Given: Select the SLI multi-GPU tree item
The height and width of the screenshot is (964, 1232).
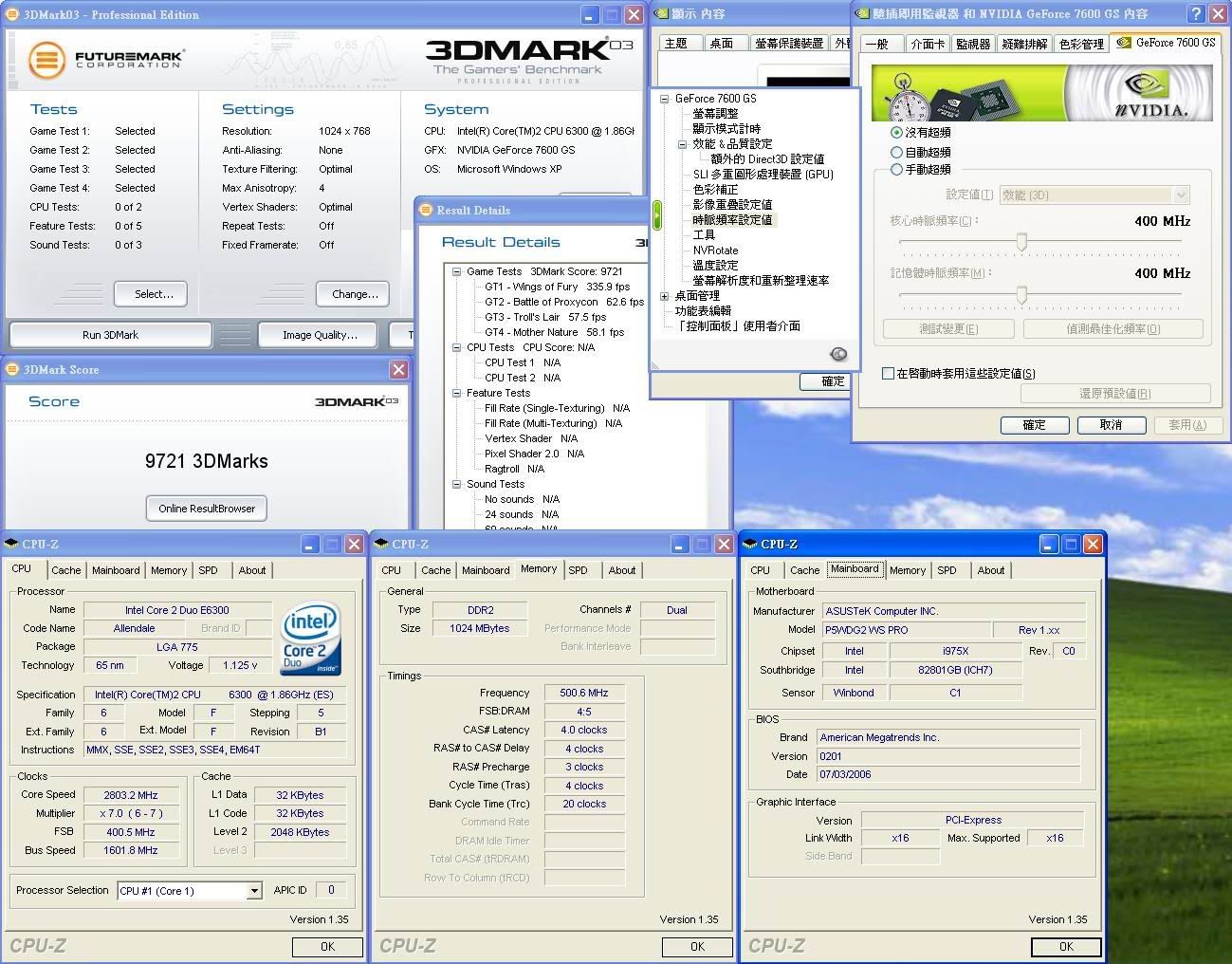Looking at the screenshot, I should tap(763, 175).
